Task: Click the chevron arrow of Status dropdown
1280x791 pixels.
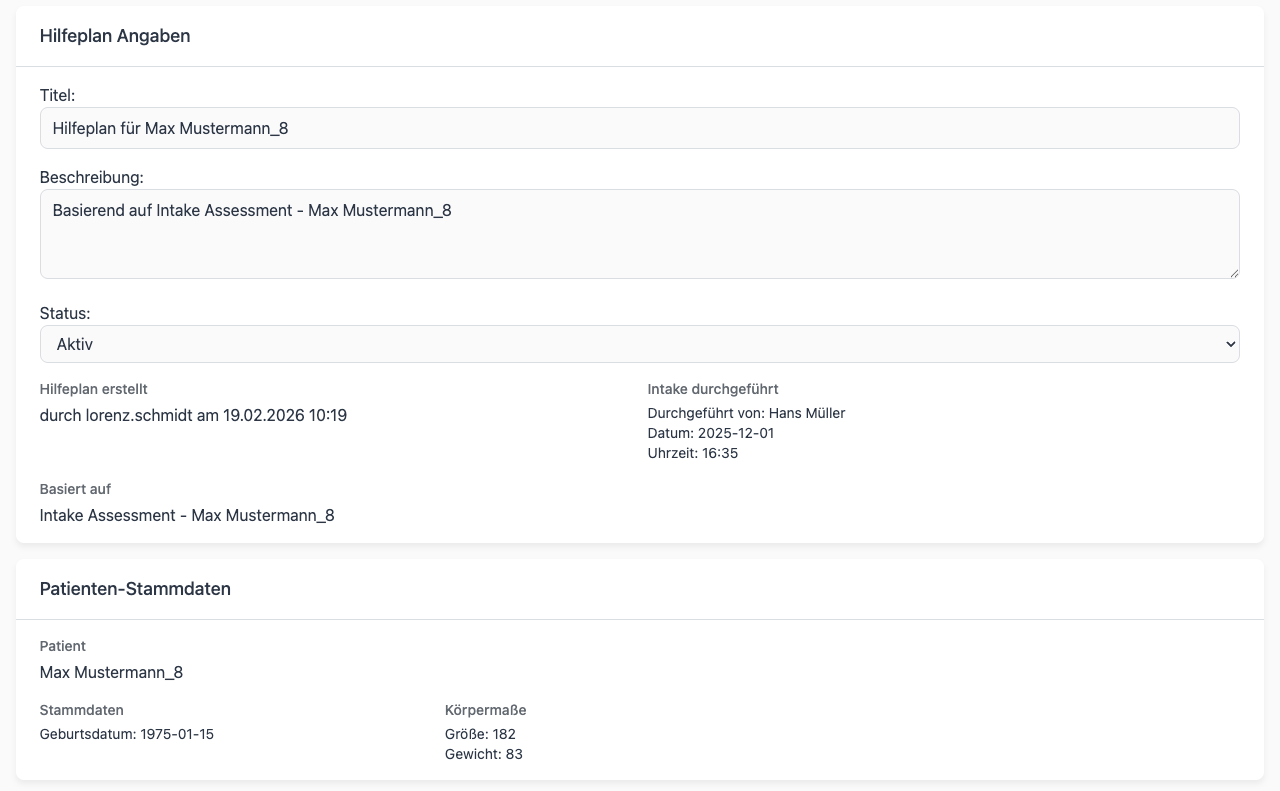Action: pos(1230,344)
